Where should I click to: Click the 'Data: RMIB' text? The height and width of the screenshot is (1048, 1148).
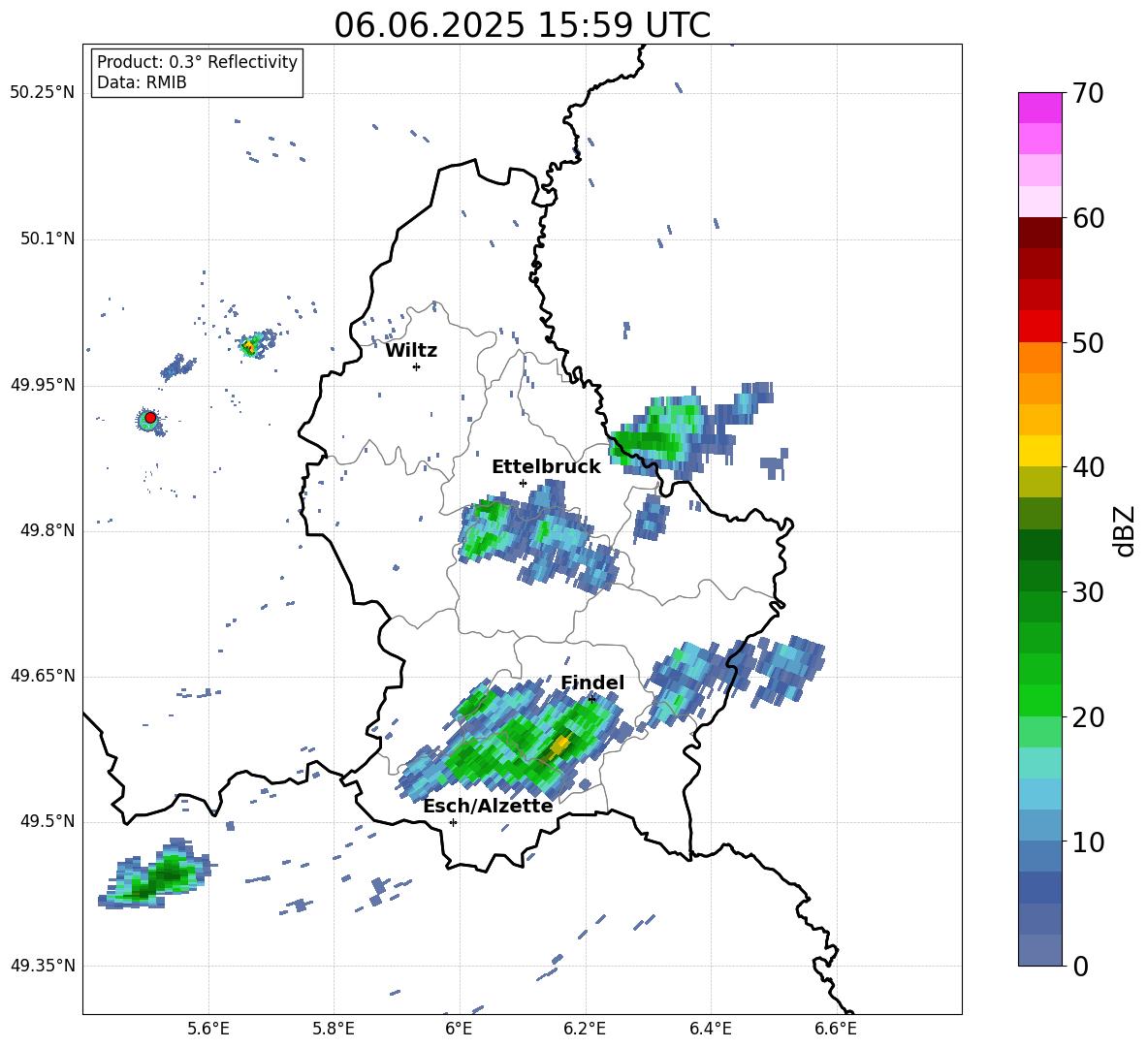[x=142, y=82]
